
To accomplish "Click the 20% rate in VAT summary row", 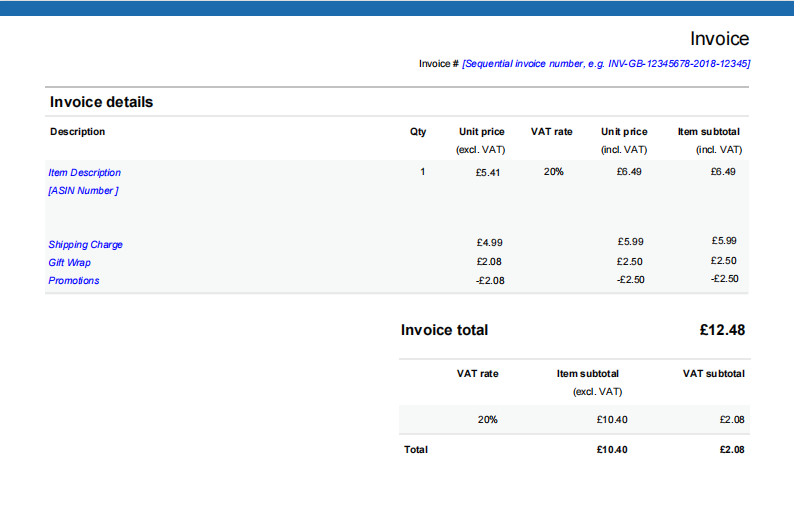I will (488, 420).
